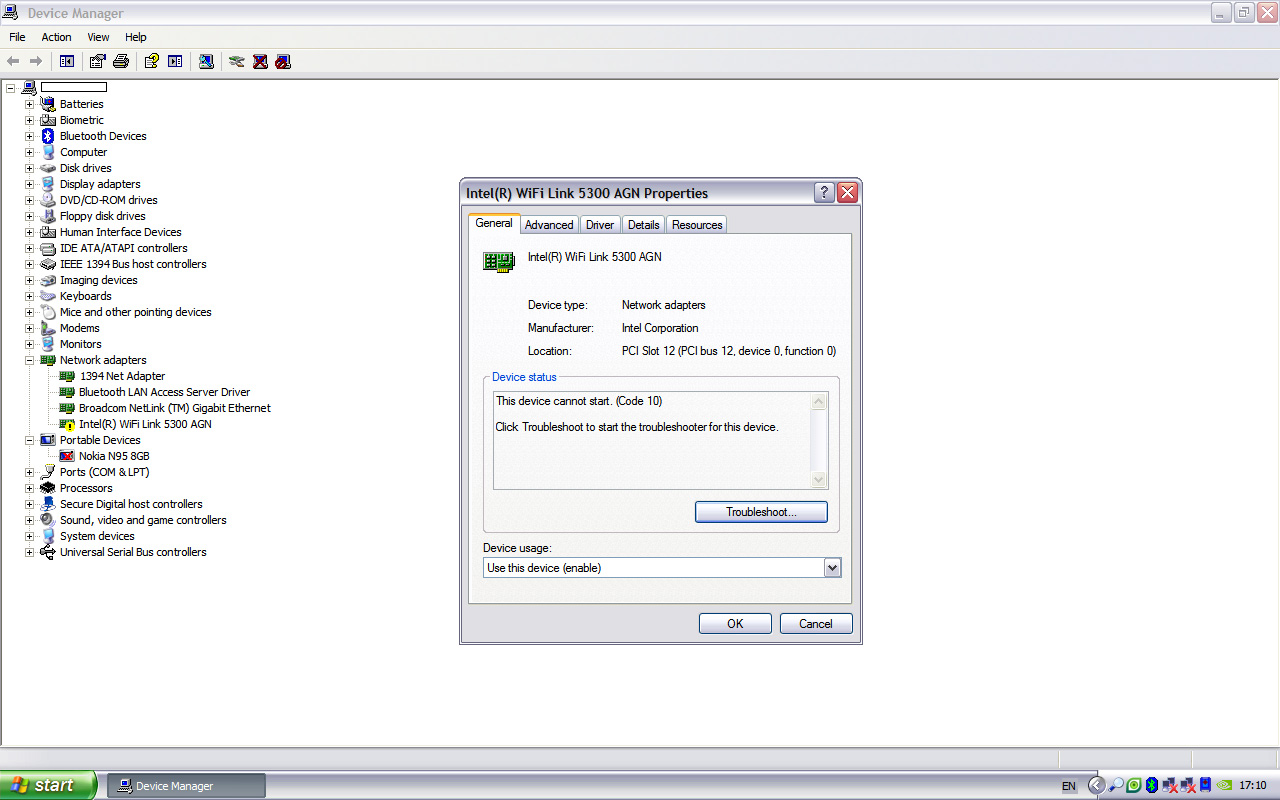Switch to the Details tab
Screen dimensions: 1280x800
[x=644, y=225]
